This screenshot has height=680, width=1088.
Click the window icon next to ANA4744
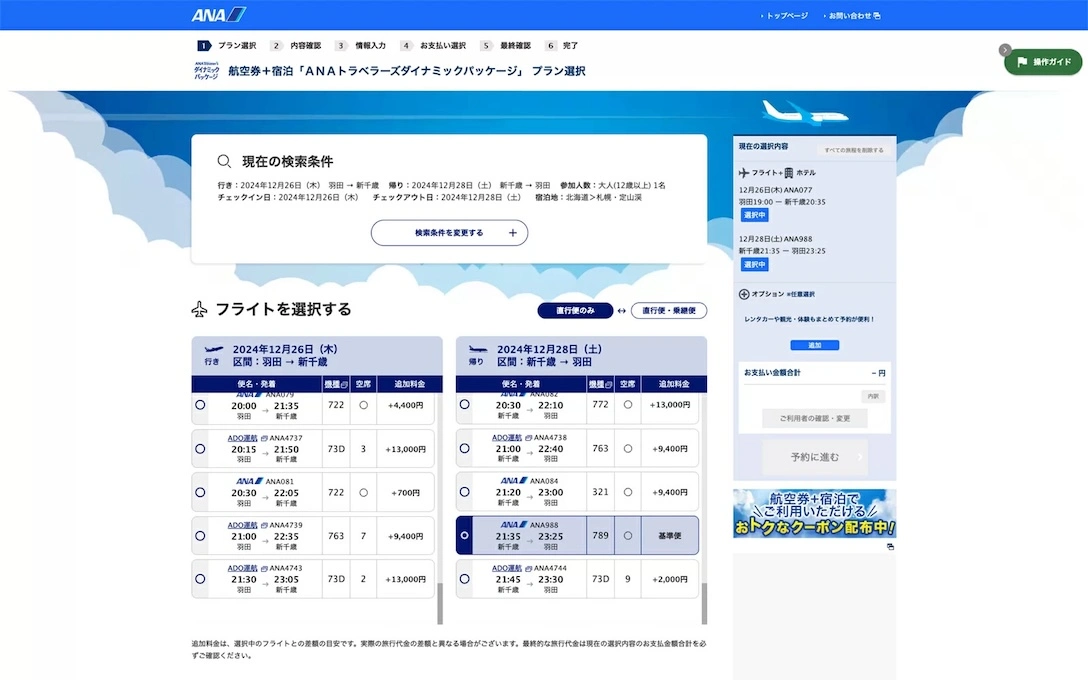(x=528, y=568)
